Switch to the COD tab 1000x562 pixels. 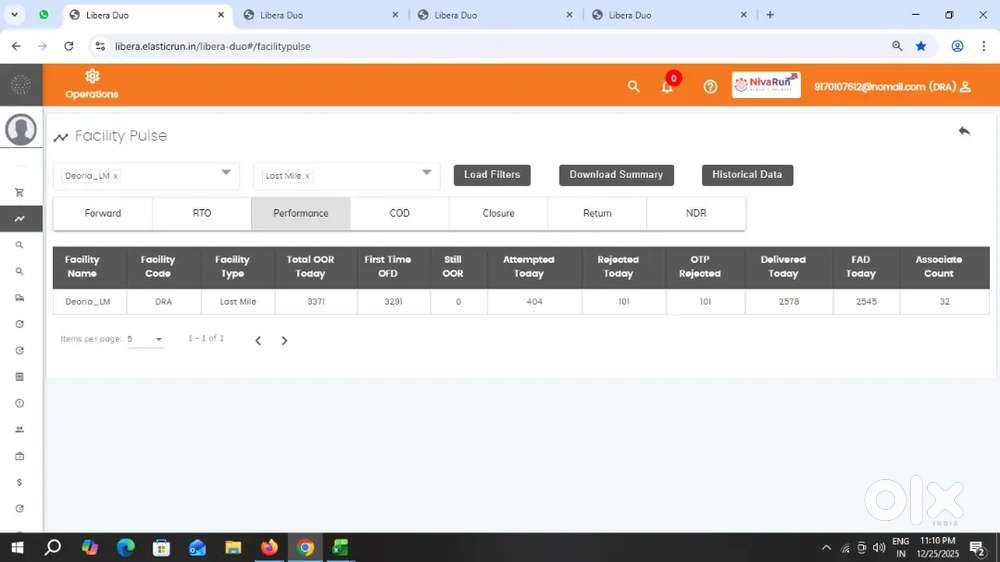(x=400, y=213)
